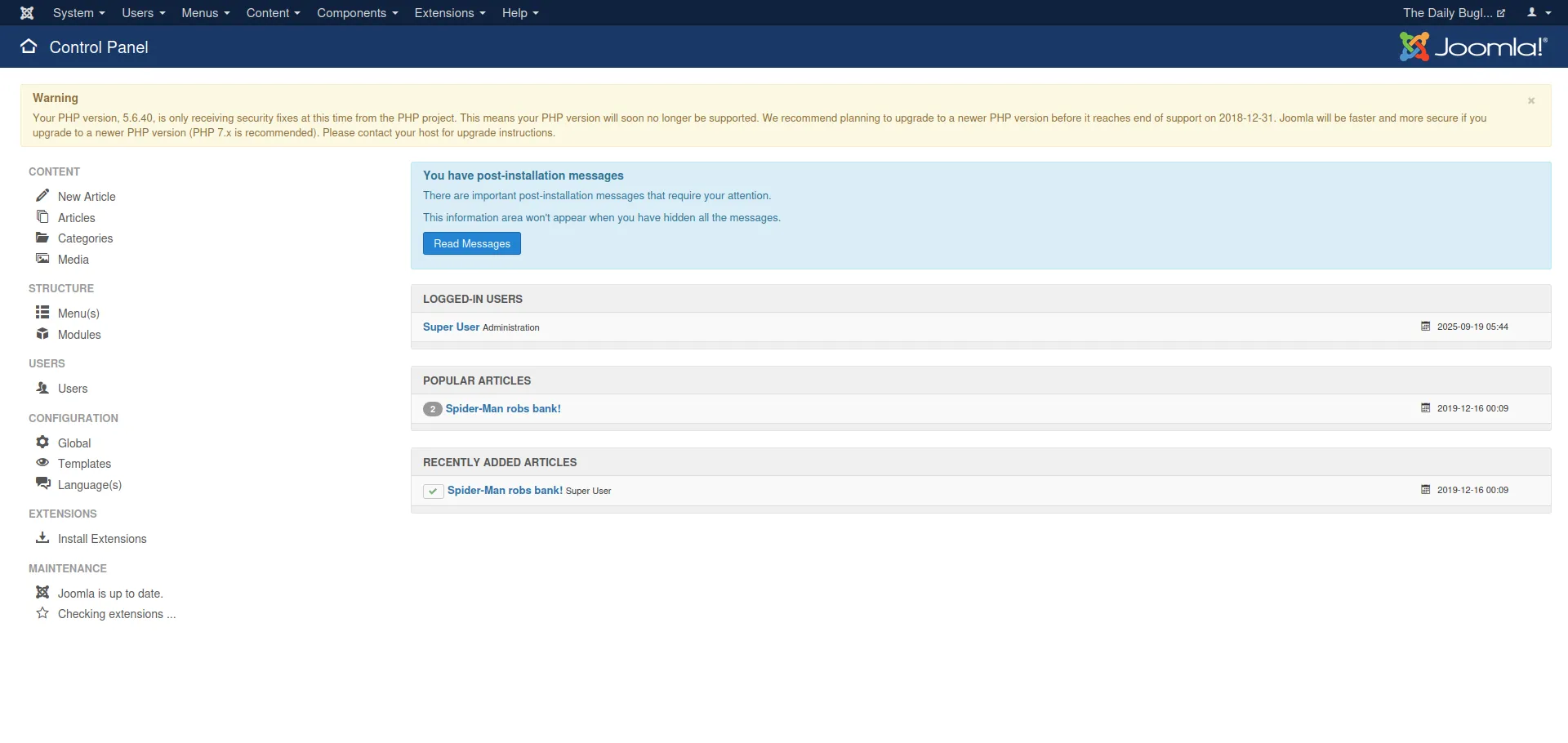Dismiss the PHP version warning

[1531, 101]
